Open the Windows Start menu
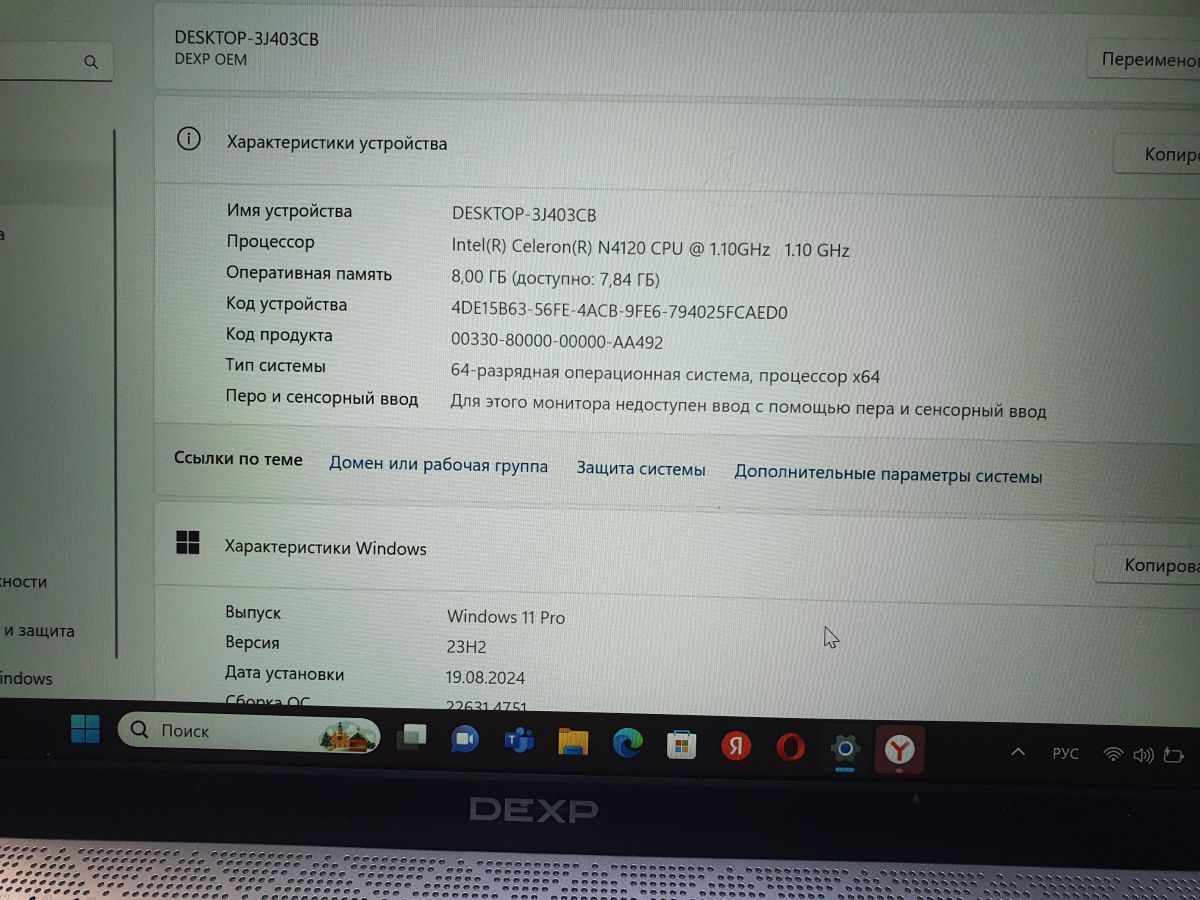The image size is (1200, 900). [x=85, y=730]
